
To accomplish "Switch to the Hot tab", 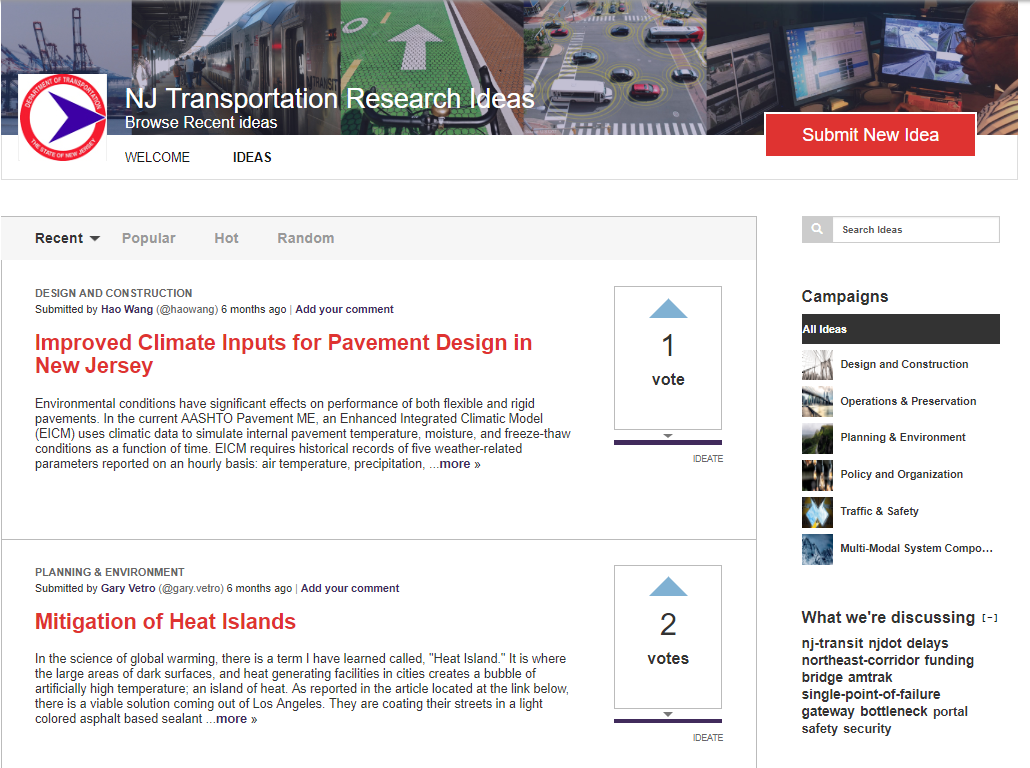I will pos(226,238).
